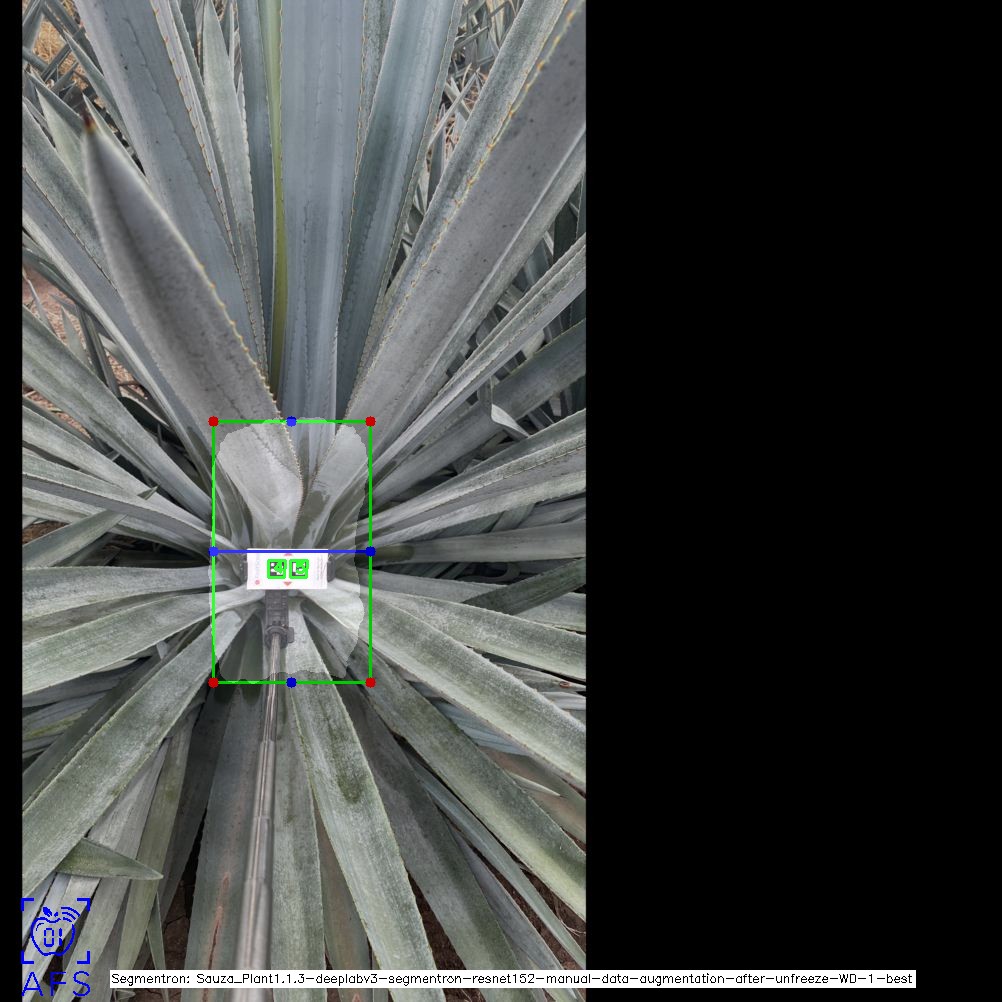
Task: Select the bottom-left red corner handle
Action: point(213,682)
